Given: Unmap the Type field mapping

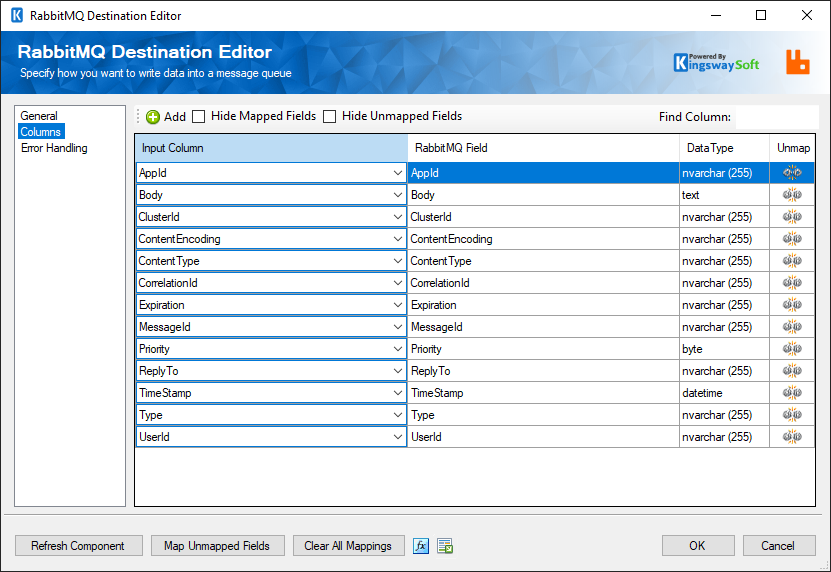Looking at the screenshot, I should (x=792, y=415).
